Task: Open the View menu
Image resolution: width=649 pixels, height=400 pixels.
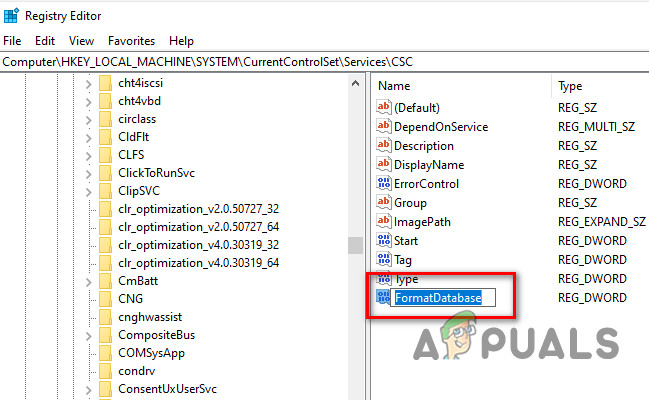Action: (81, 41)
